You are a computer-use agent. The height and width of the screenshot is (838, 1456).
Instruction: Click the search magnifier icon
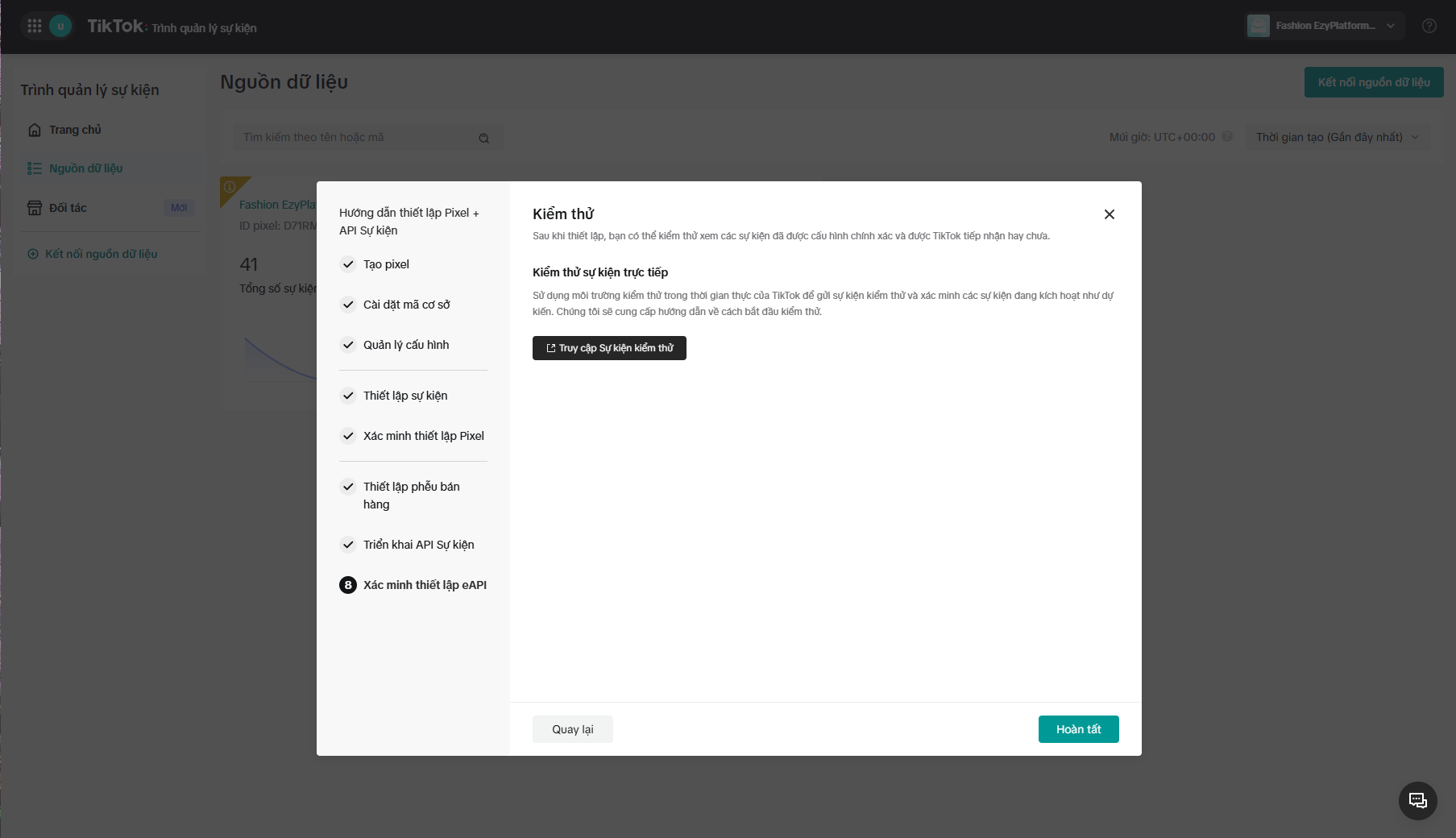483,138
